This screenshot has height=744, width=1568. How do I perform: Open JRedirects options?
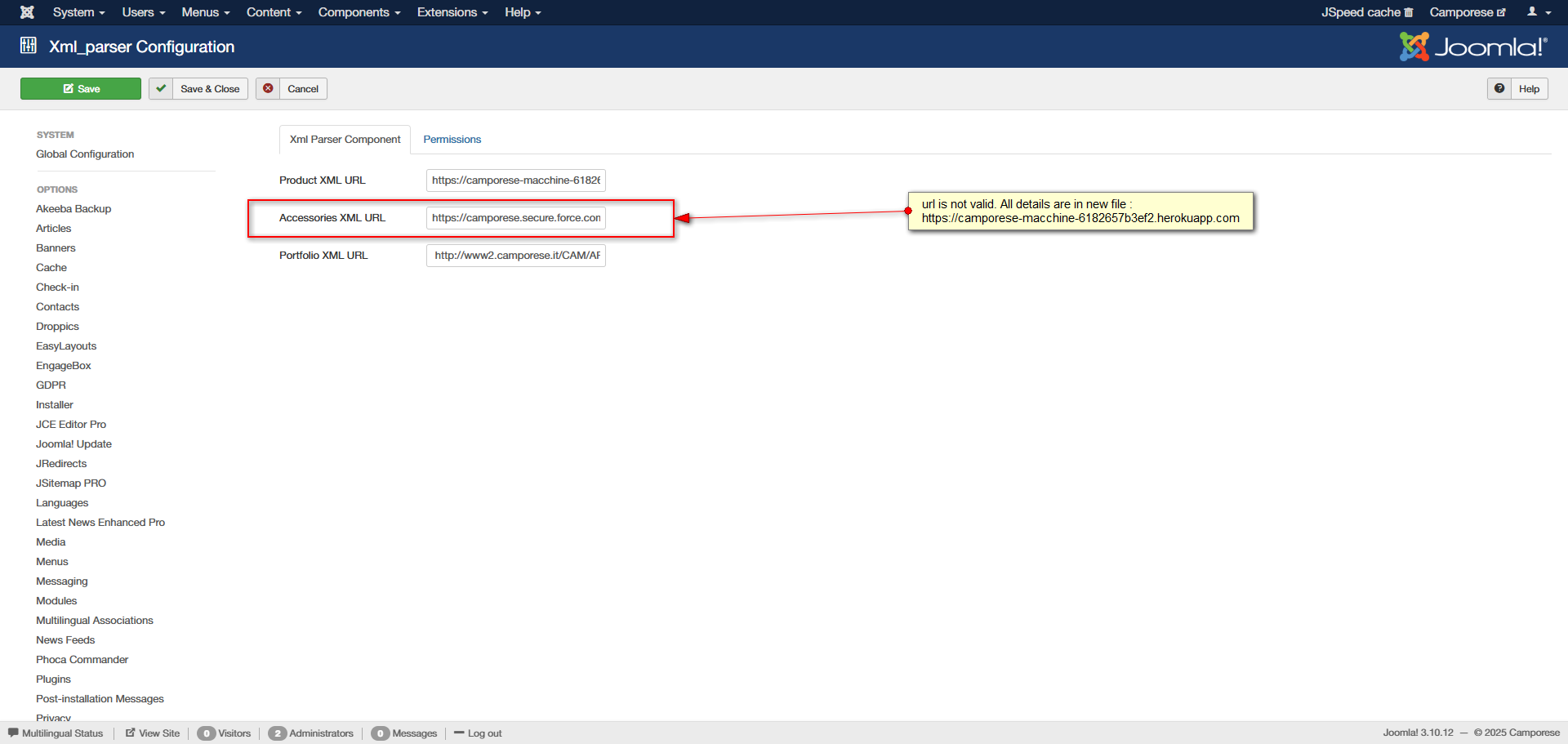click(x=61, y=464)
